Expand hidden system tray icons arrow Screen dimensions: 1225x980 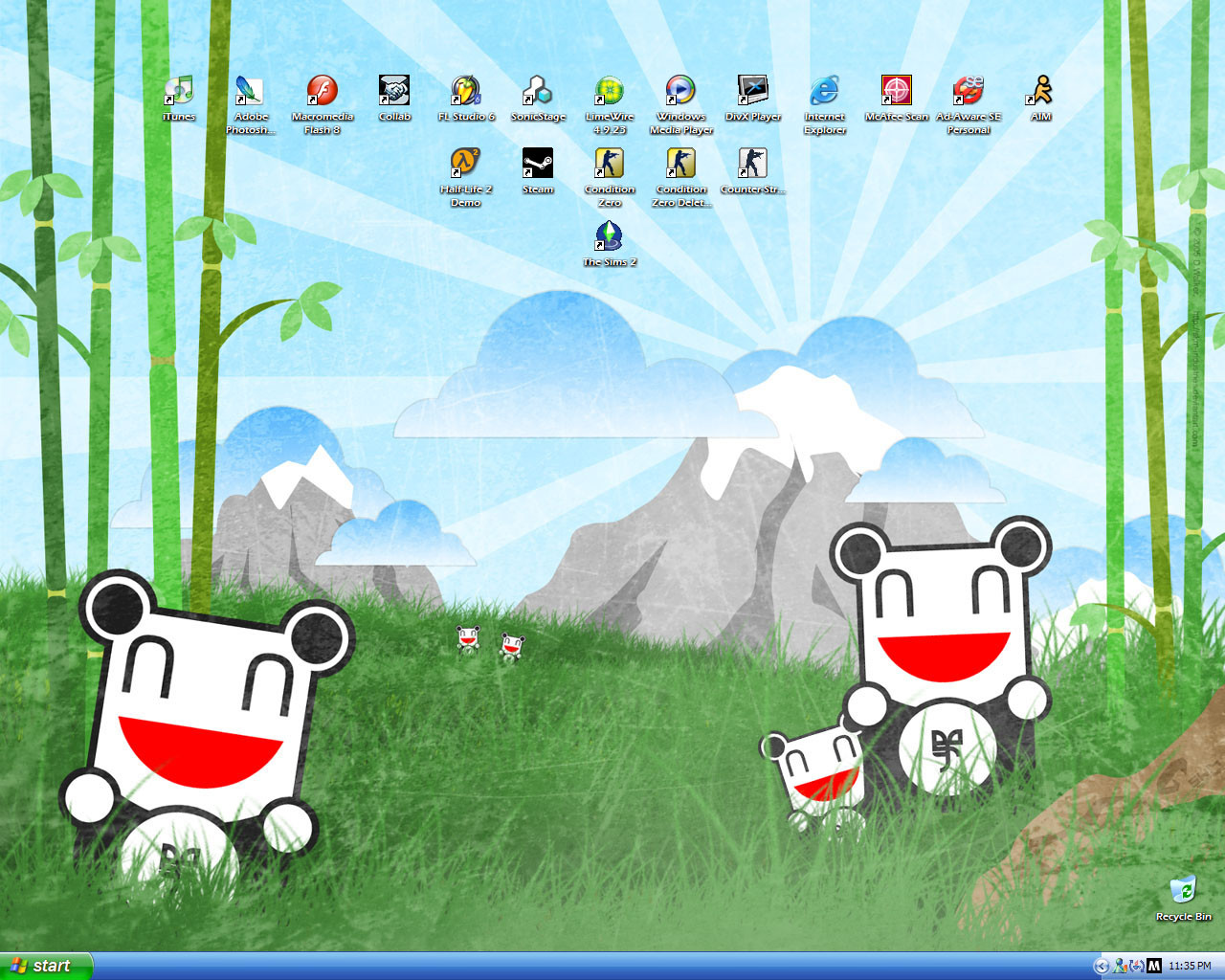[1102, 967]
